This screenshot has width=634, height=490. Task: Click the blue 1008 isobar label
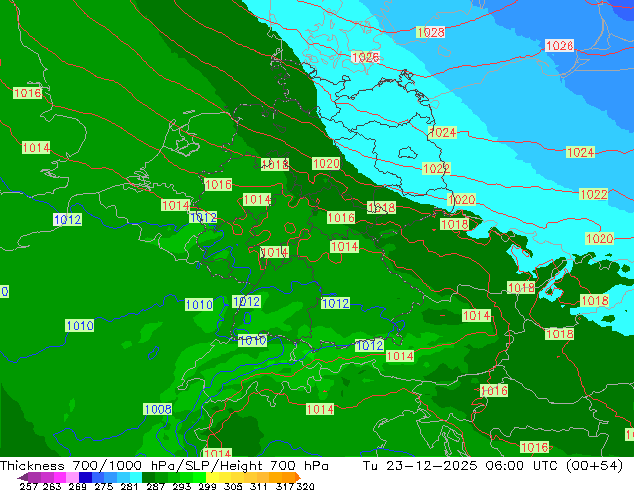pyautogui.click(x=158, y=409)
